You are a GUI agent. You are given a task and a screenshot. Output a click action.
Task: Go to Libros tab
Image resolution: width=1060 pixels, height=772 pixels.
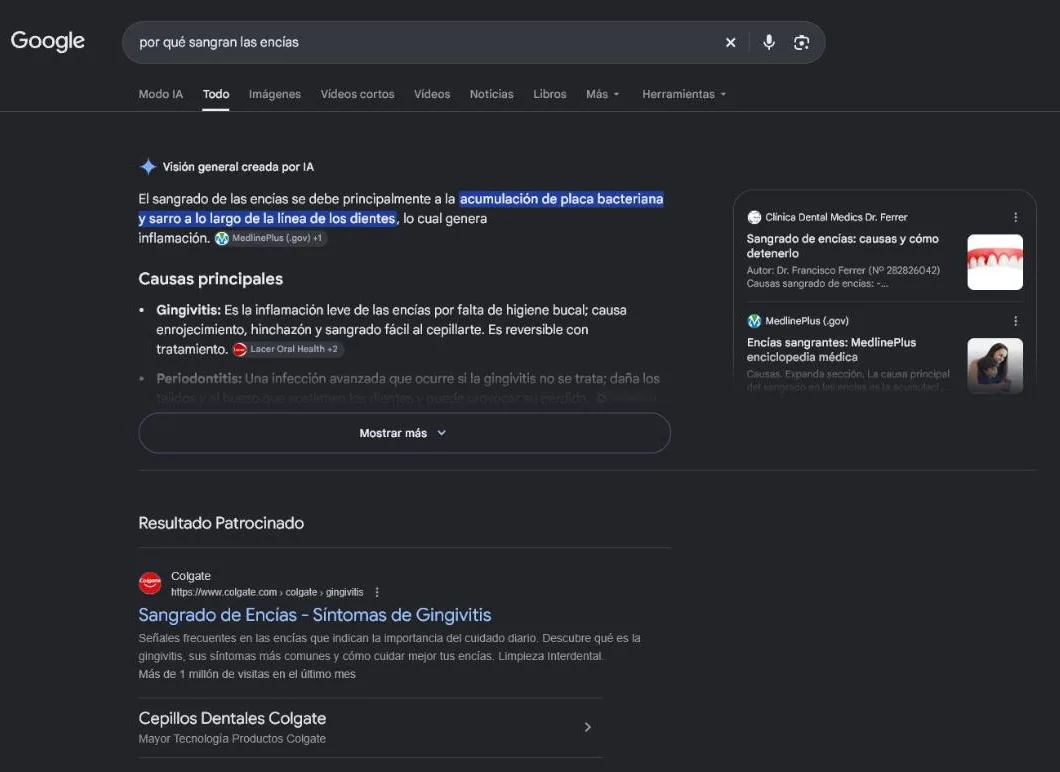tap(550, 94)
